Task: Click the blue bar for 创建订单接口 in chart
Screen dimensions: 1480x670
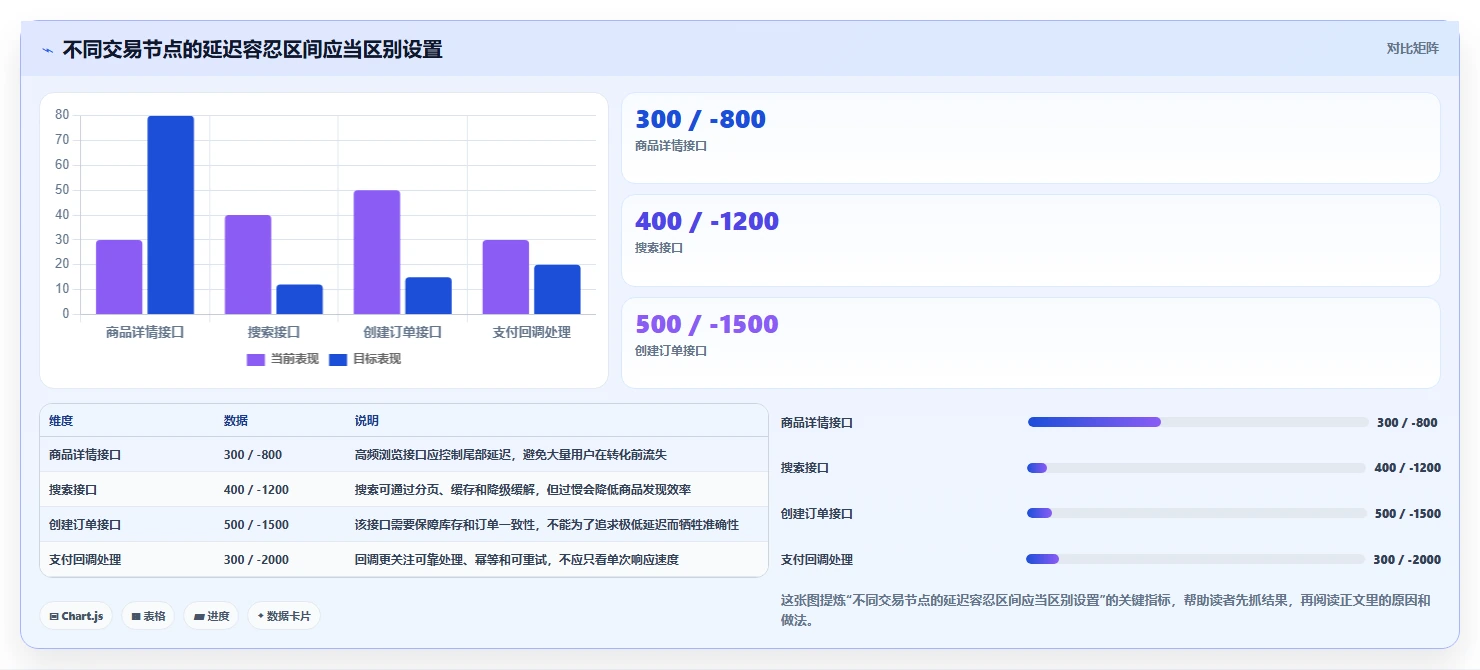Action: [428, 296]
